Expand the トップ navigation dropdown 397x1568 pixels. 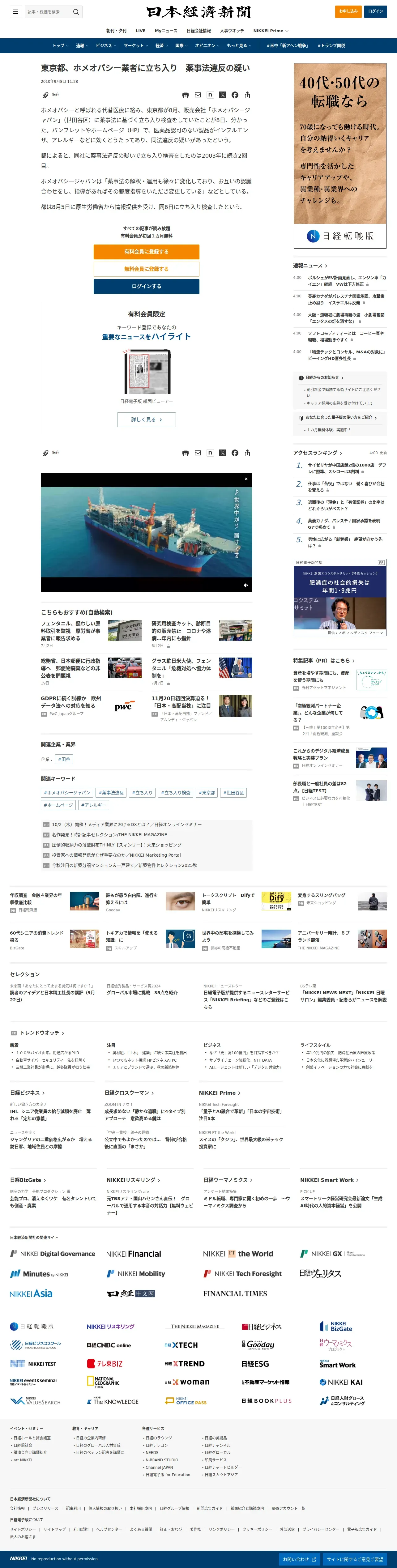point(60,46)
